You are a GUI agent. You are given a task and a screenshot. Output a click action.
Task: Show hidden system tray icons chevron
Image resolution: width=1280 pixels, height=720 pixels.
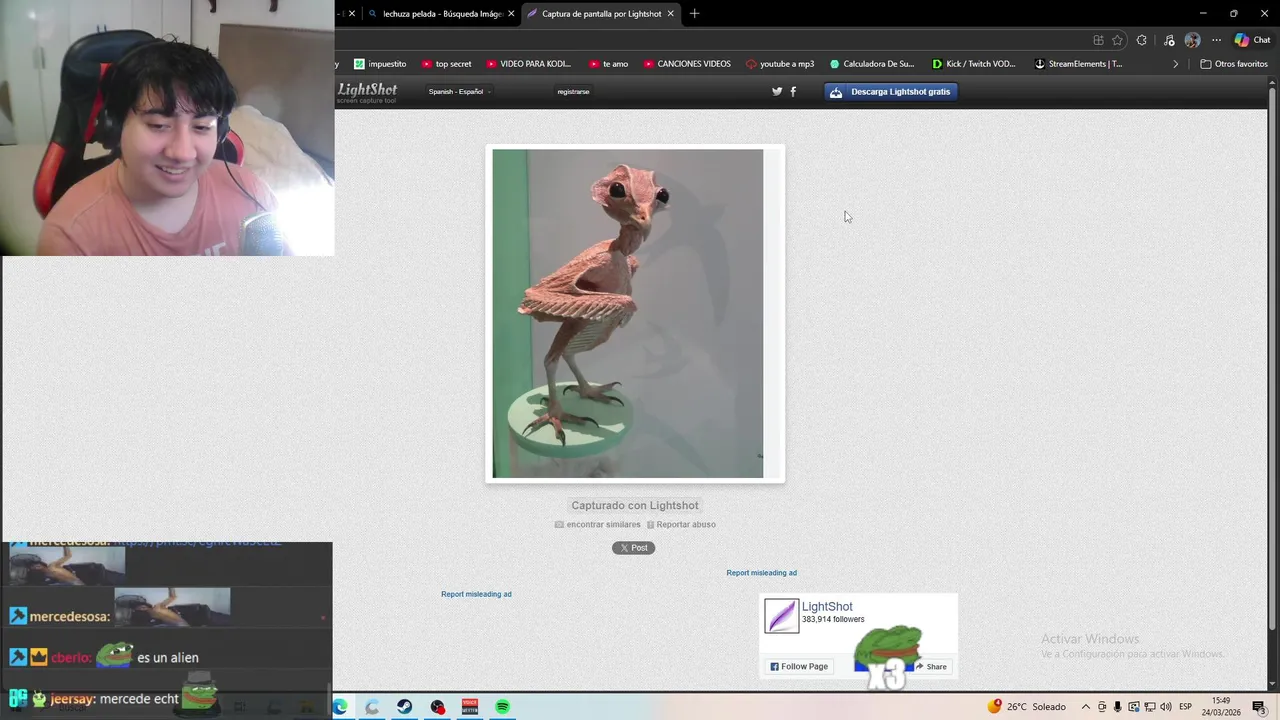(1086, 707)
